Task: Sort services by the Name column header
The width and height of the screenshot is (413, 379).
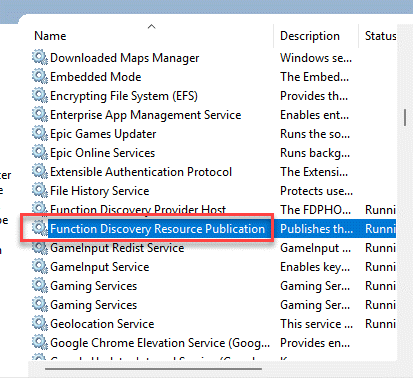Action: coord(50,36)
